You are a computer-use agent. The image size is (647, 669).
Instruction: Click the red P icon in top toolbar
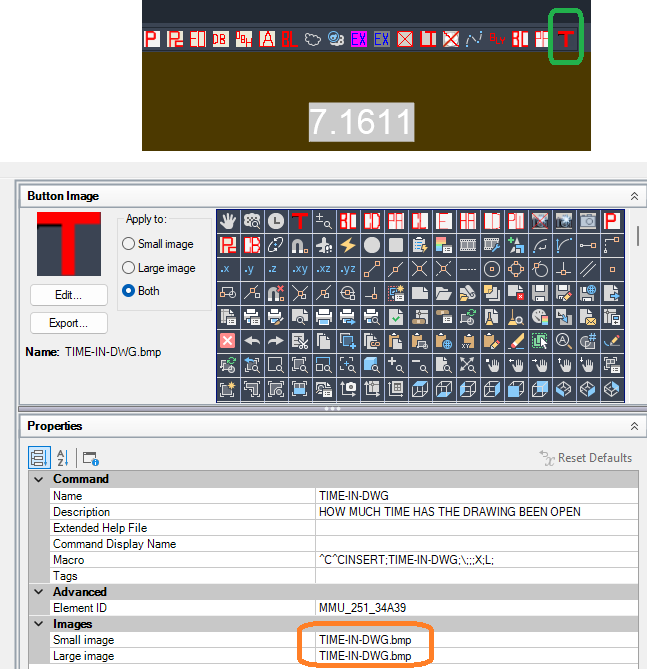tap(152, 39)
